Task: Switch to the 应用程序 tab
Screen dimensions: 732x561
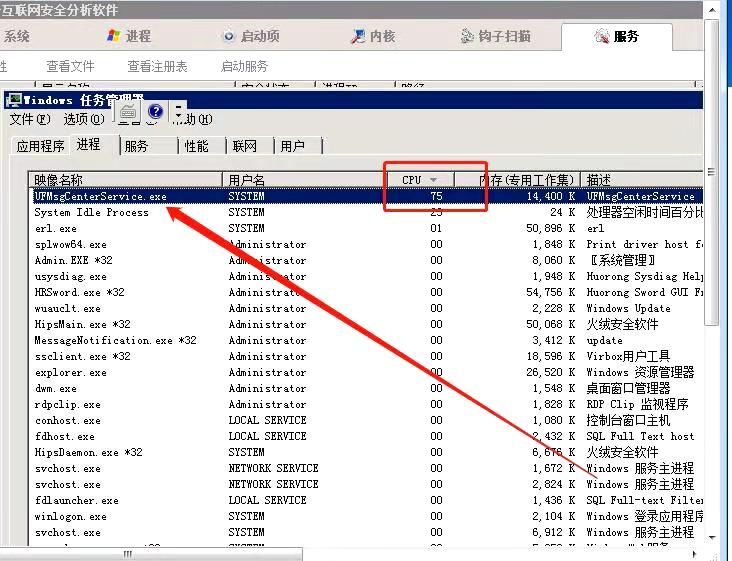Action: pos(40,147)
